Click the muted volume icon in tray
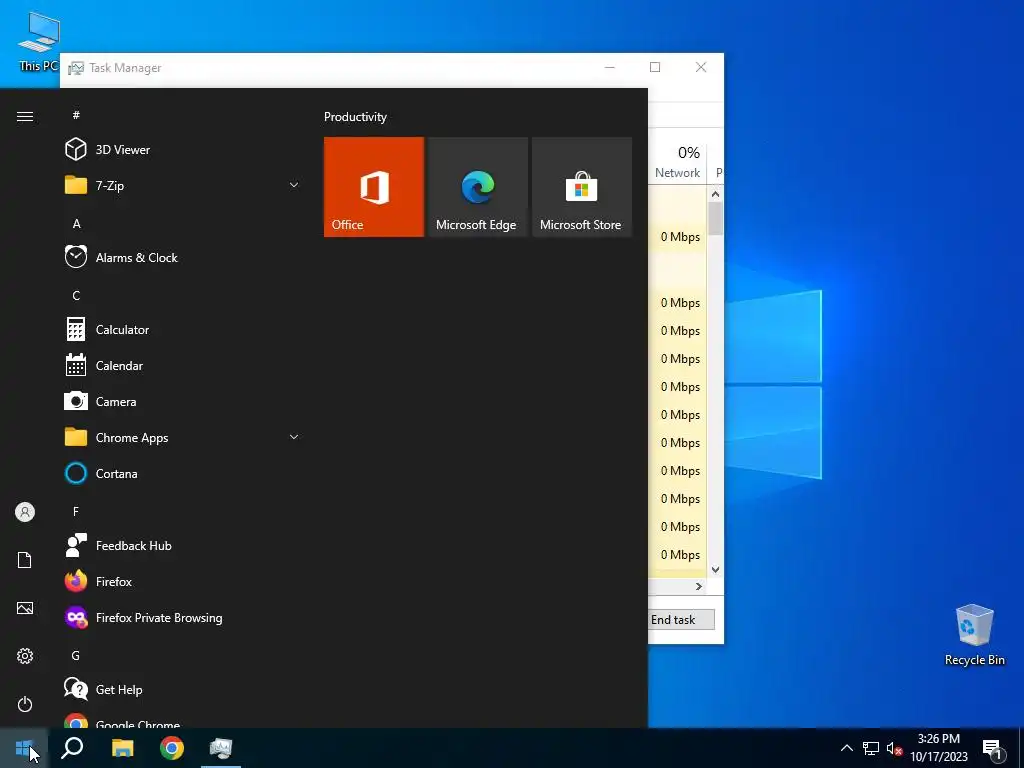Image resolution: width=1024 pixels, height=768 pixels. pyautogui.click(x=894, y=748)
